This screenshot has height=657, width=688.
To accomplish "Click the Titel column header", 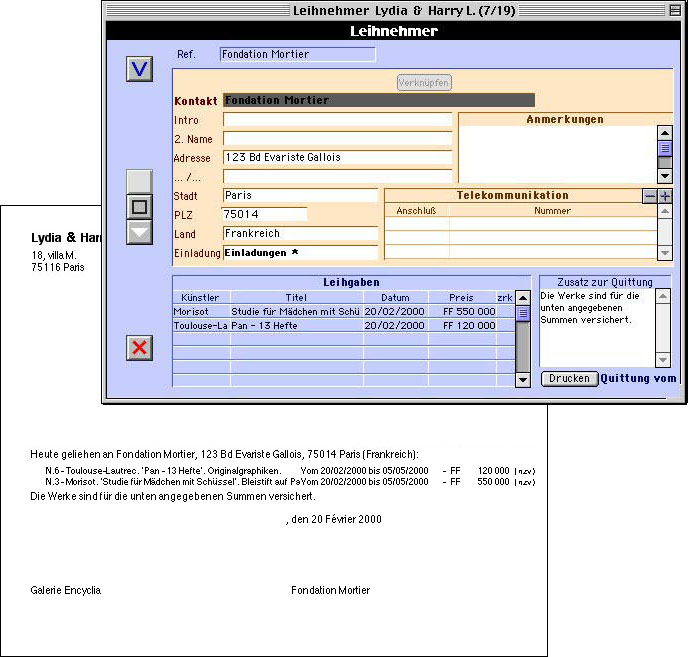I will (297, 298).
